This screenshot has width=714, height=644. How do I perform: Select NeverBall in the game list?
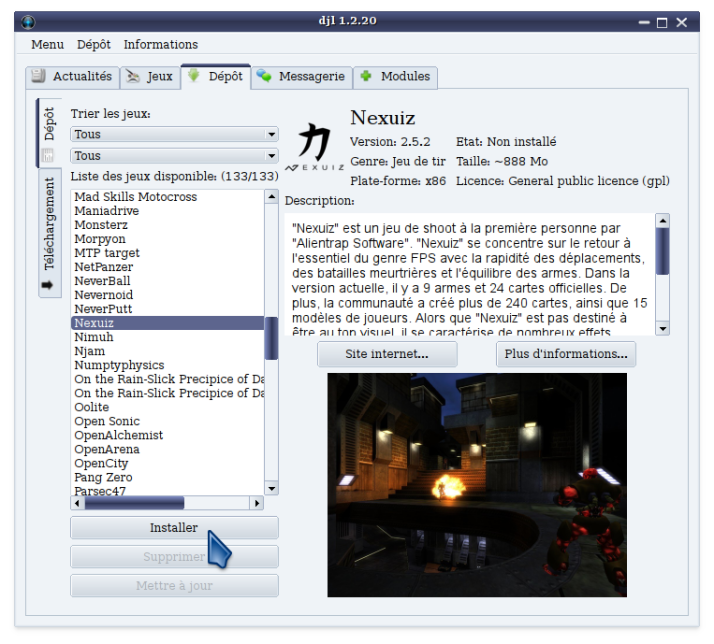coord(168,281)
